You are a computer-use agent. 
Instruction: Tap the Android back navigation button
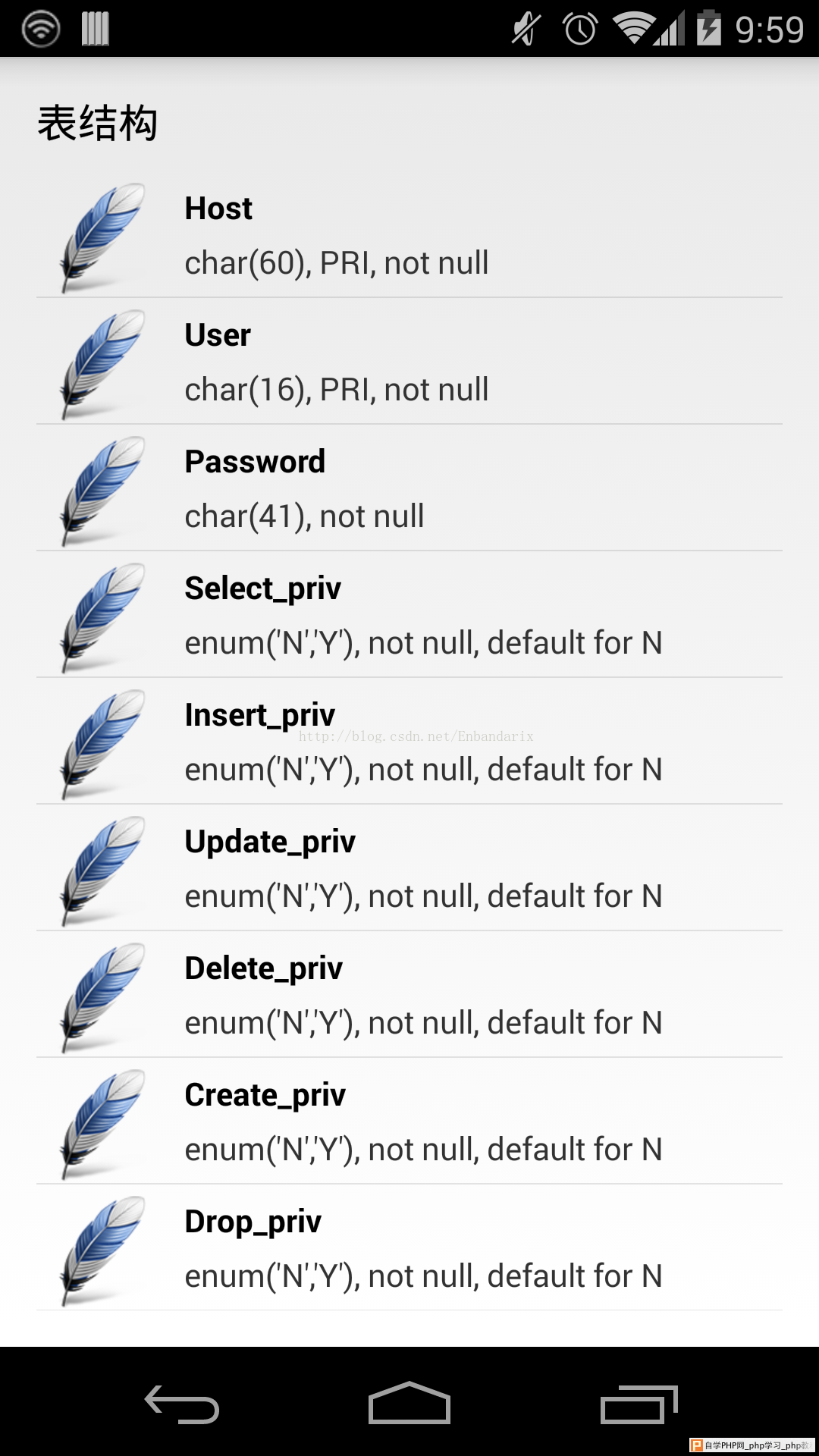[182, 1404]
